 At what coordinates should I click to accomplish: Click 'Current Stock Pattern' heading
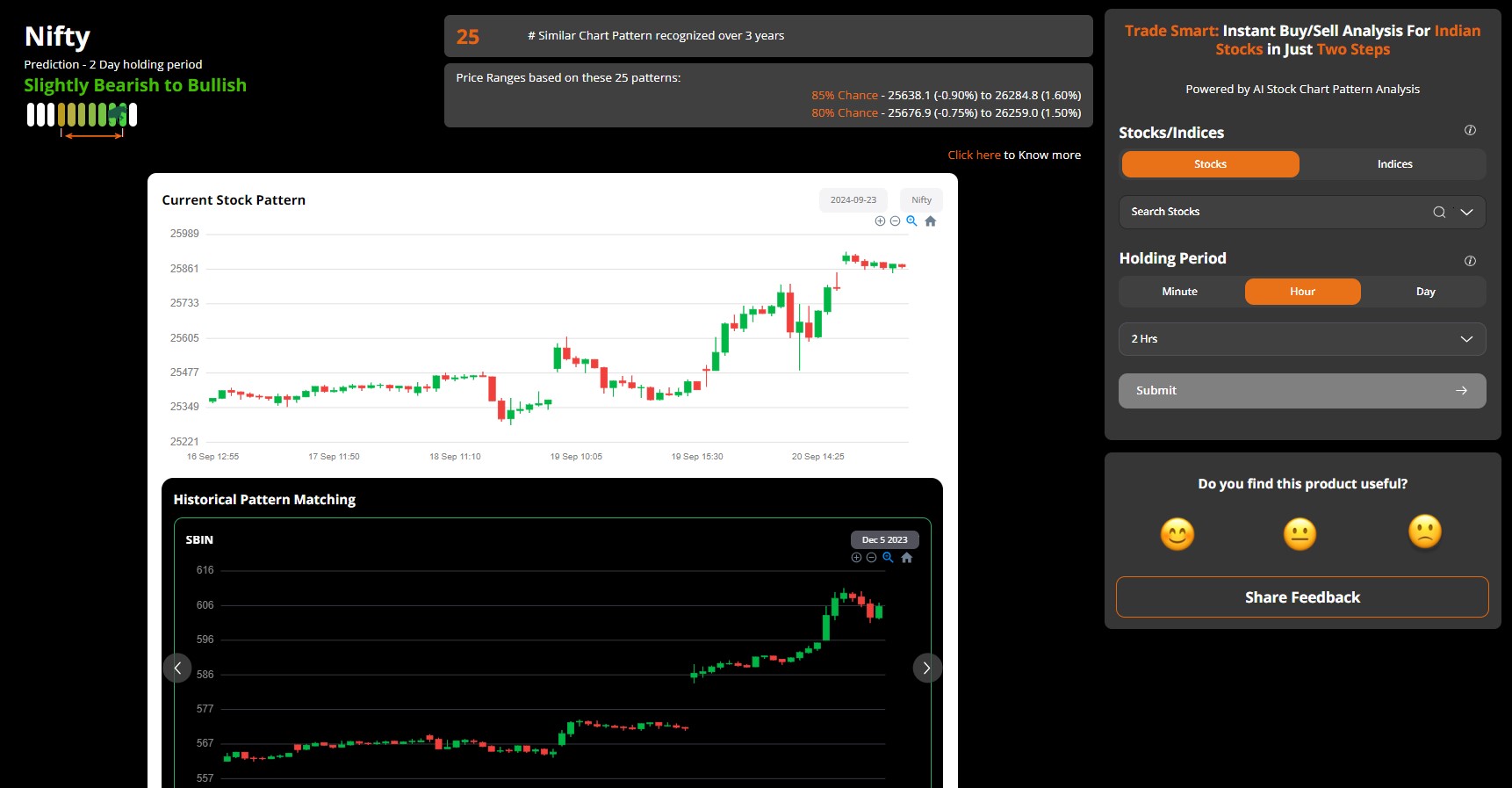[x=234, y=199]
